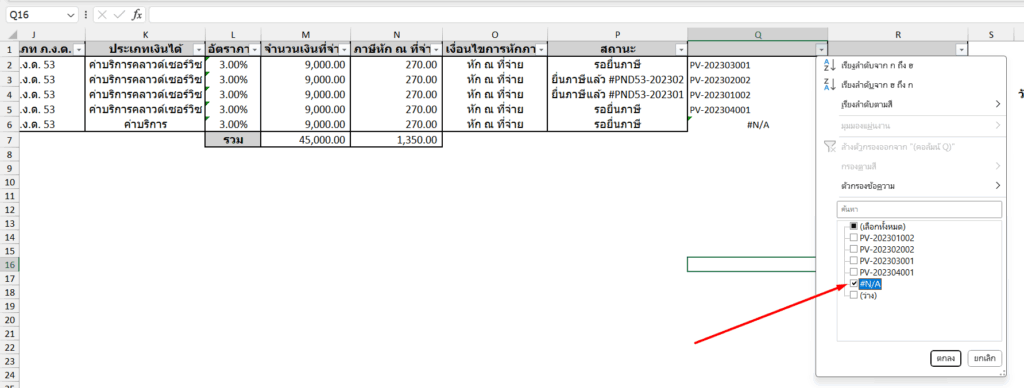This screenshot has width=1024, height=388.
Task: Select the column P header
Action: tap(618, 35)
